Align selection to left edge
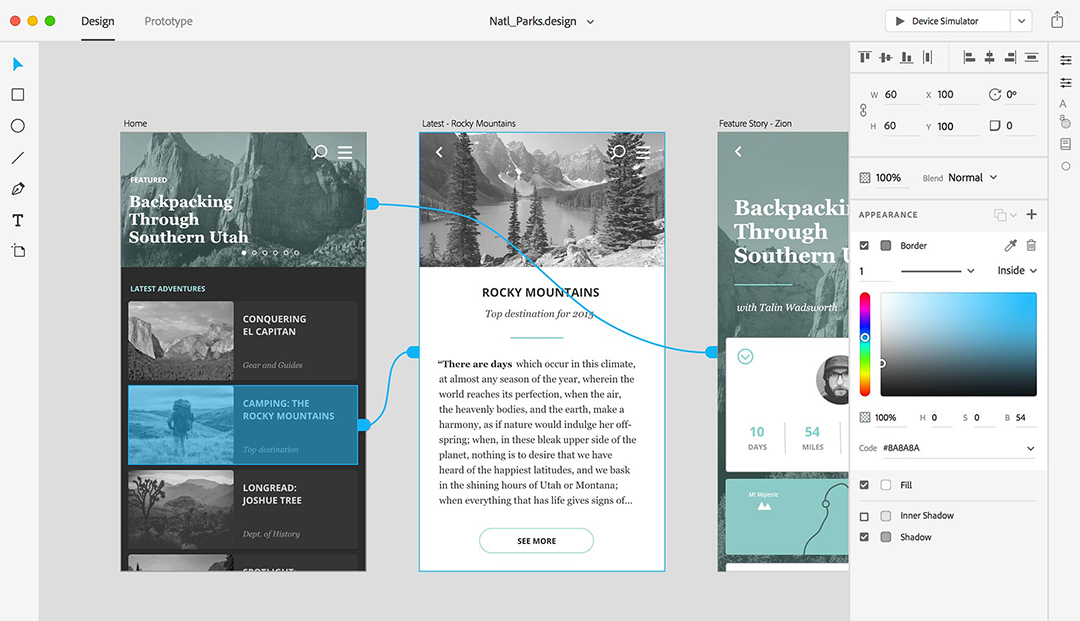 969,57
